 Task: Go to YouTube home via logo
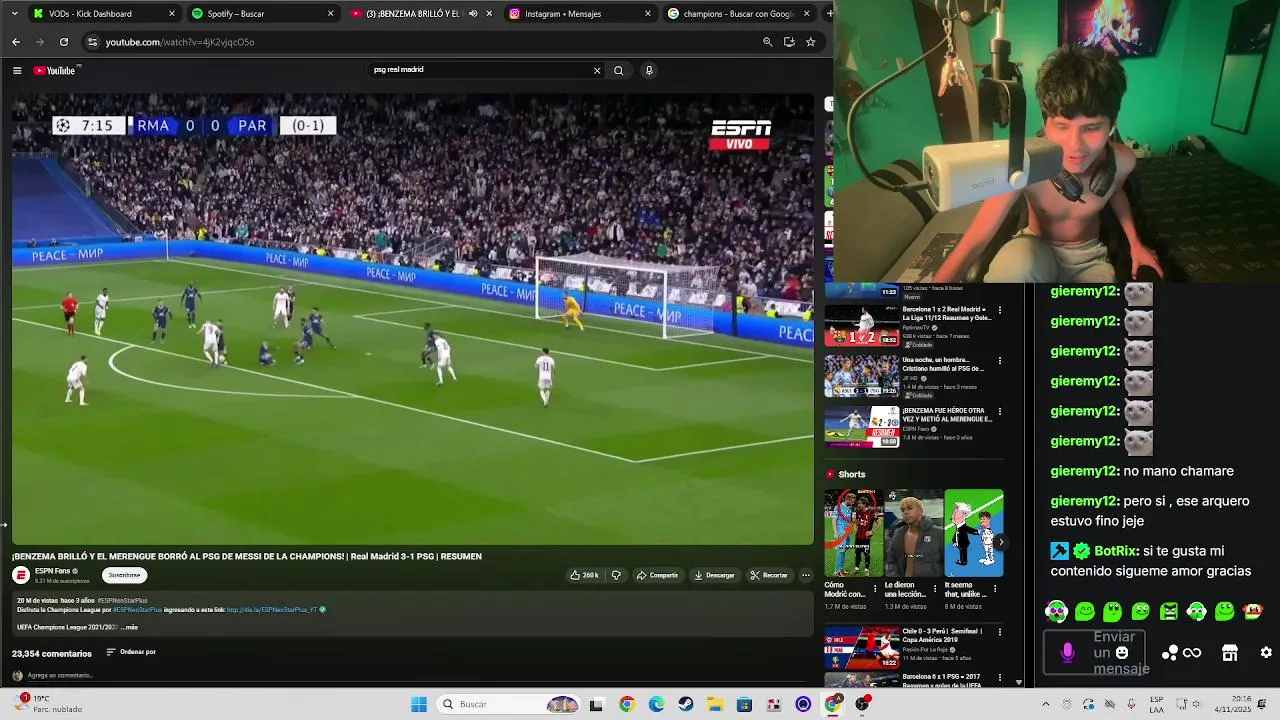point(55,71)
